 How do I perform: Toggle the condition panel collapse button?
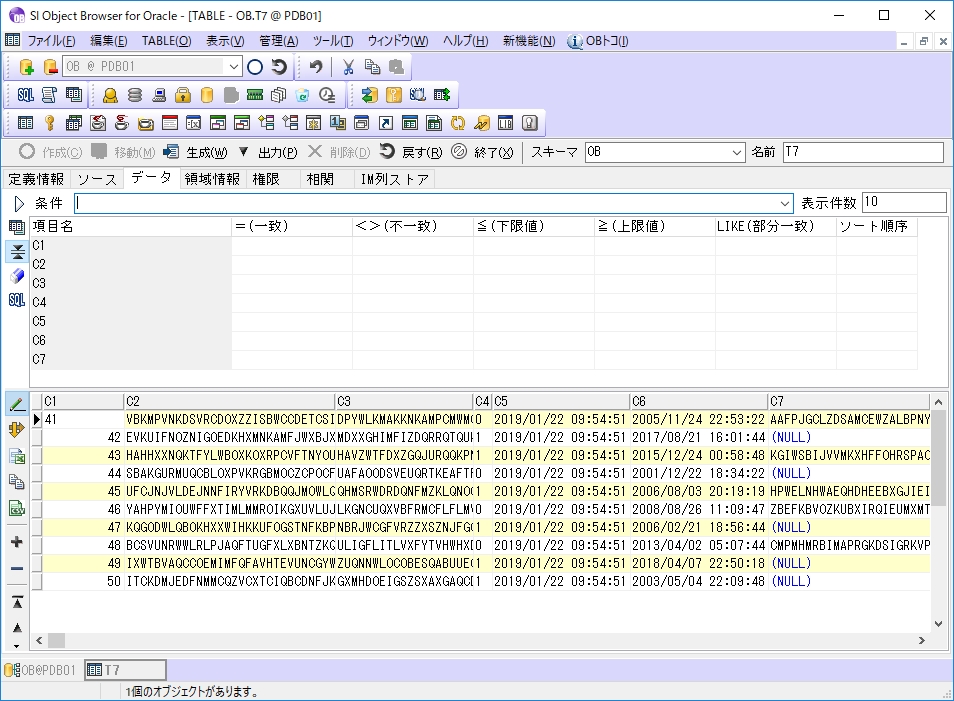pyautogui.click(x=17, y=252)
